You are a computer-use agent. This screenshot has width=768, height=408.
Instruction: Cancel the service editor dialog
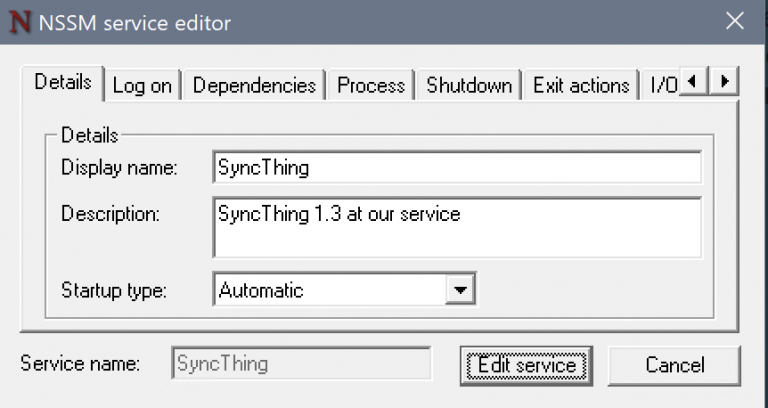pos(674,365)
